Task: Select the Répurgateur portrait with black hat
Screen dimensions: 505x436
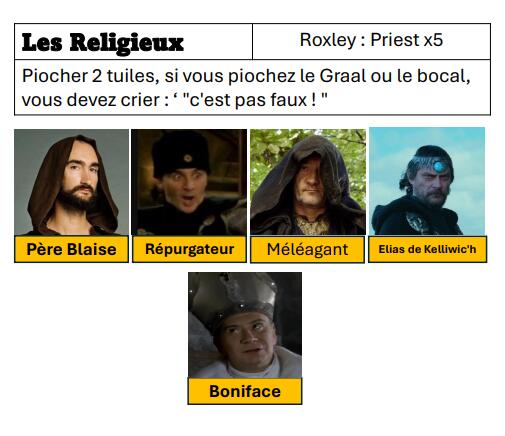Action: coord(189,182)
